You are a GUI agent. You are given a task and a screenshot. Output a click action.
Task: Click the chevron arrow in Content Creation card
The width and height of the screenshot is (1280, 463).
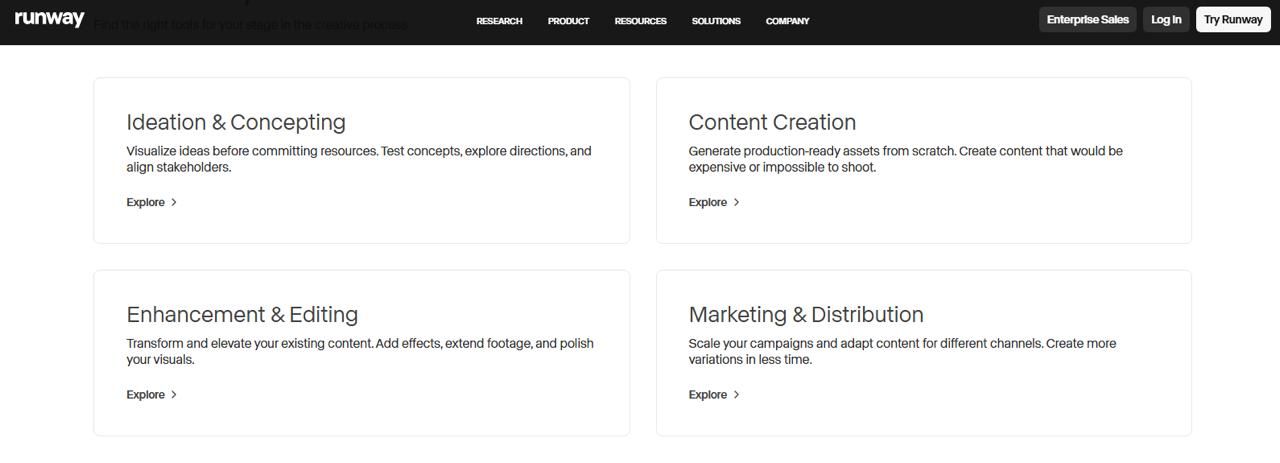[737, 202]
